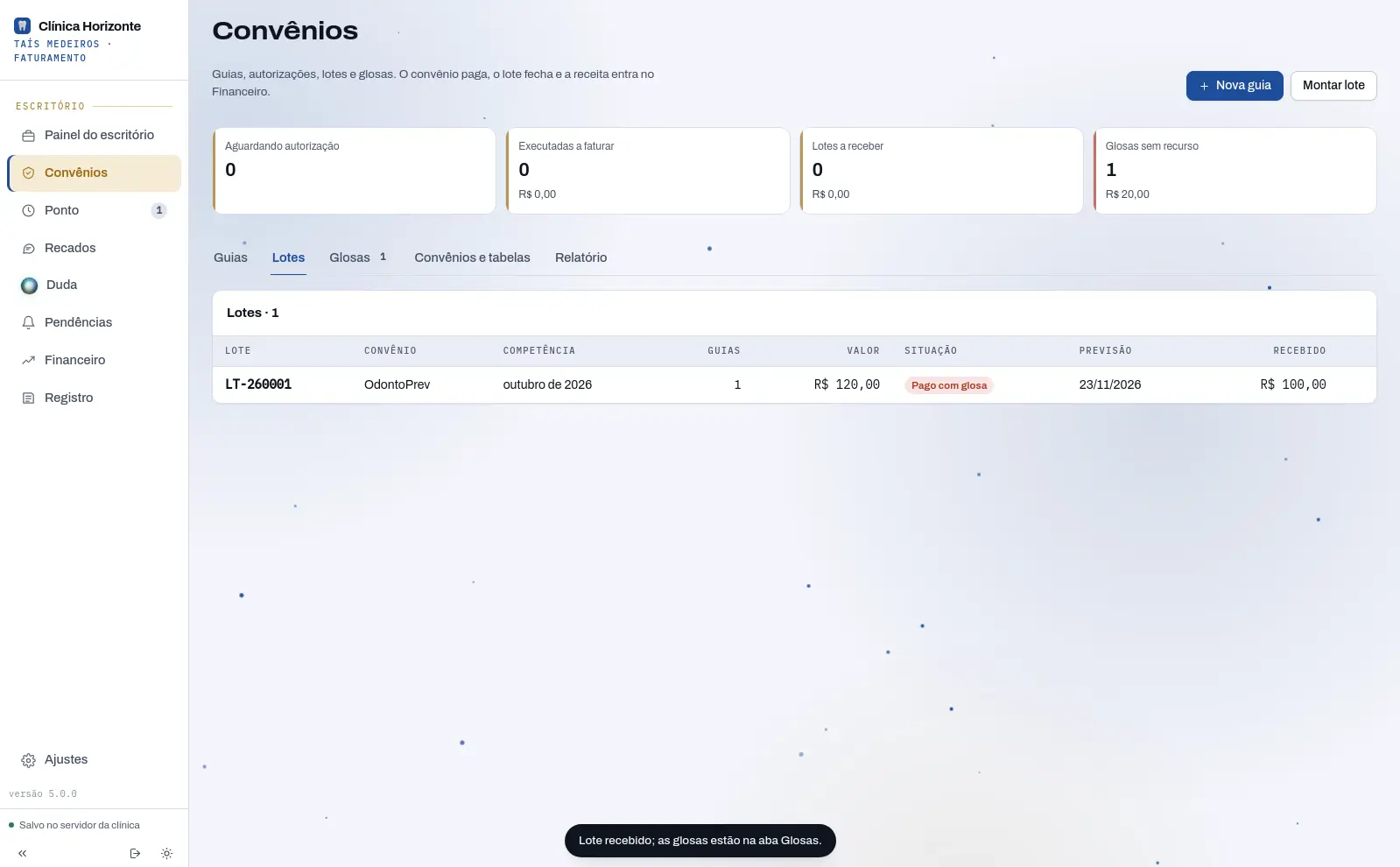Click the Clínica Horizonte tooth logo
1400x867 pixels.
(23, 26)
